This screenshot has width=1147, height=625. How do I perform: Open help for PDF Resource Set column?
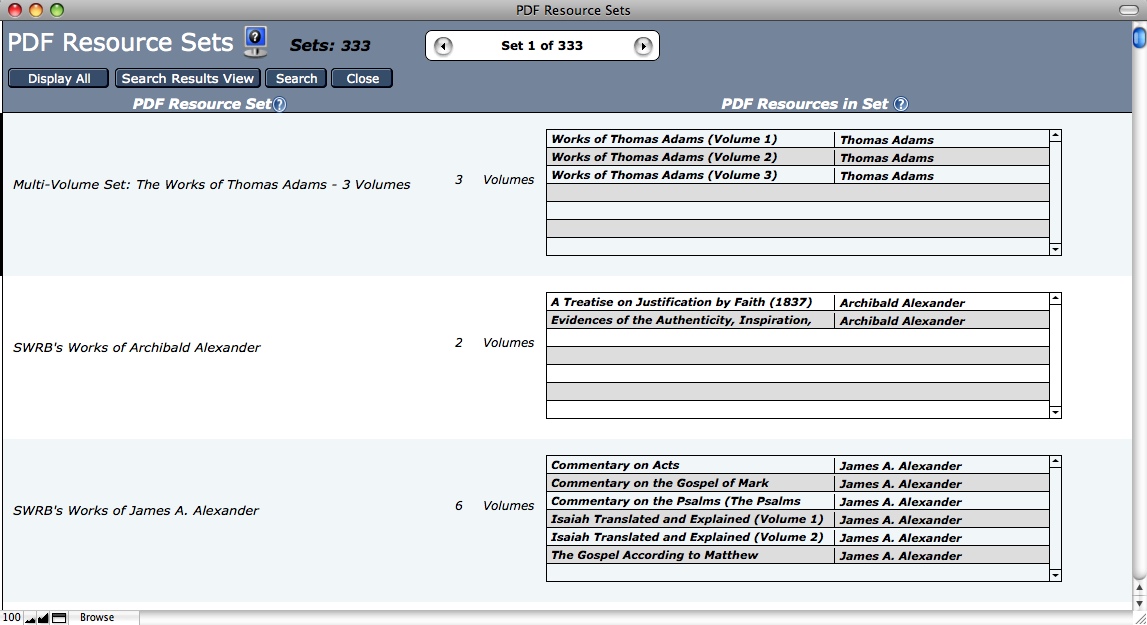coord(279,105)
